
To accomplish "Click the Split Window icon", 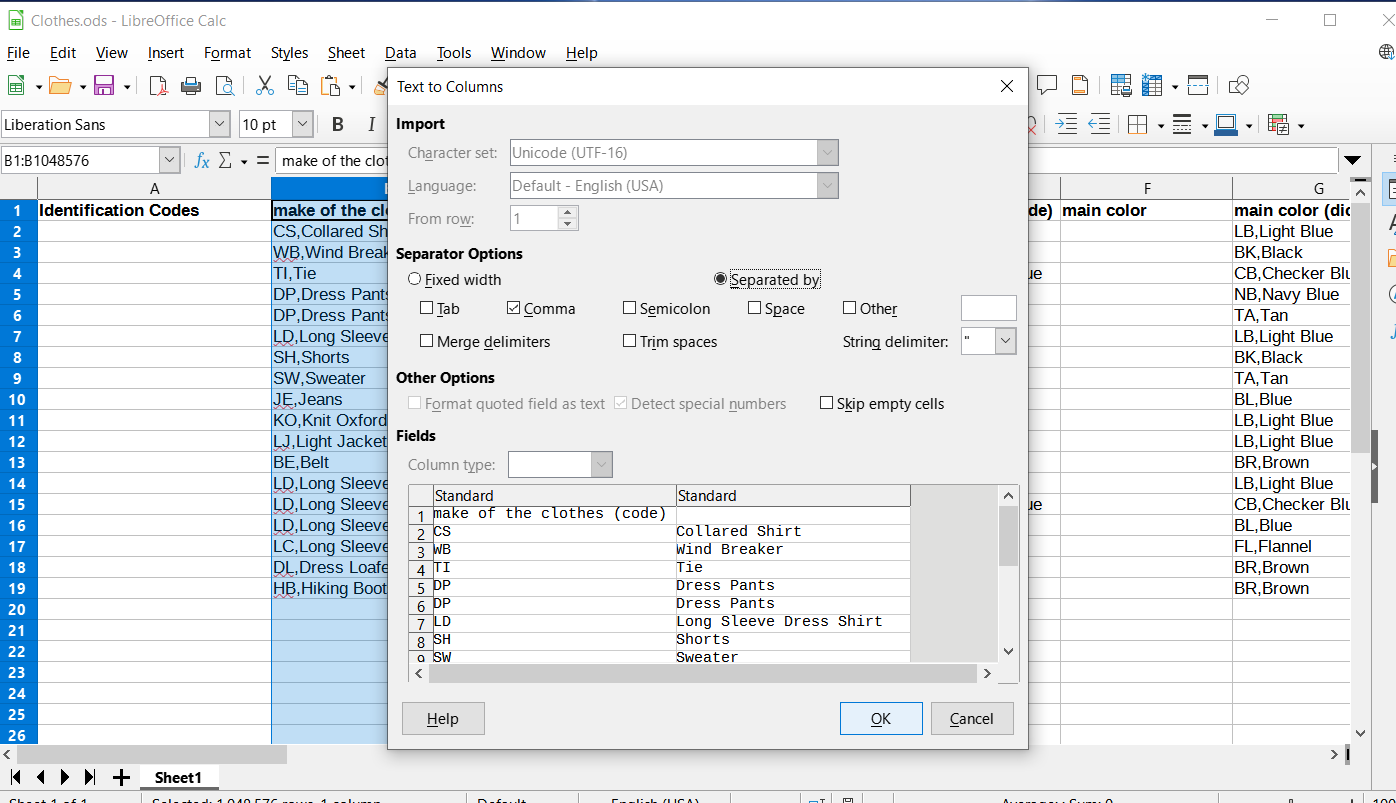I will tap(1198, 86).
